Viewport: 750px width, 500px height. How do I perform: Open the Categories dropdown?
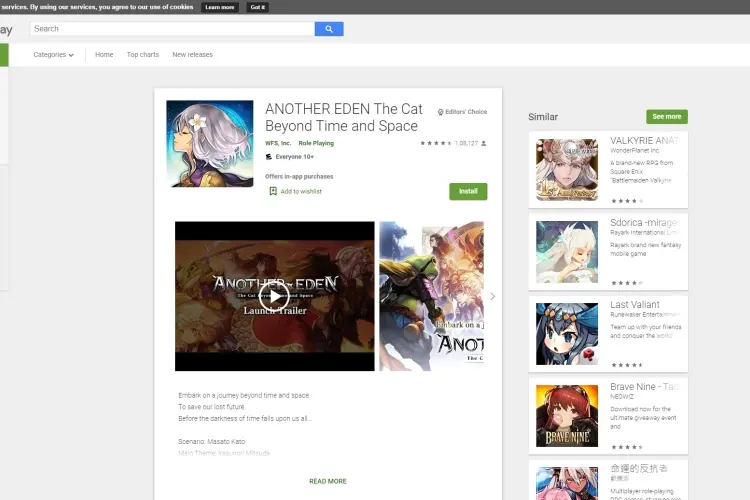[x=53, y=55]
